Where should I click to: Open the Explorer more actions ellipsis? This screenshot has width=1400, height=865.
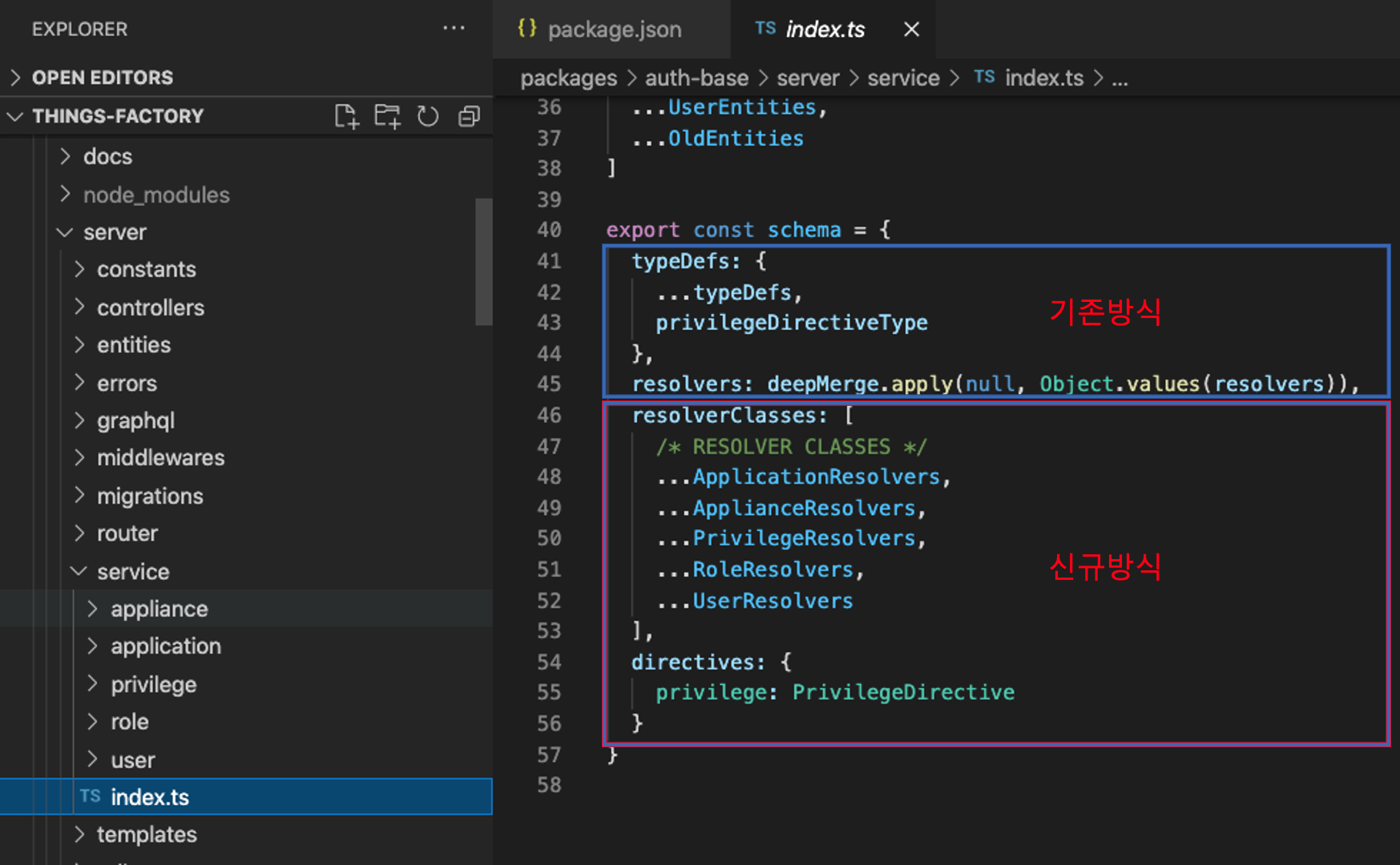454,28
